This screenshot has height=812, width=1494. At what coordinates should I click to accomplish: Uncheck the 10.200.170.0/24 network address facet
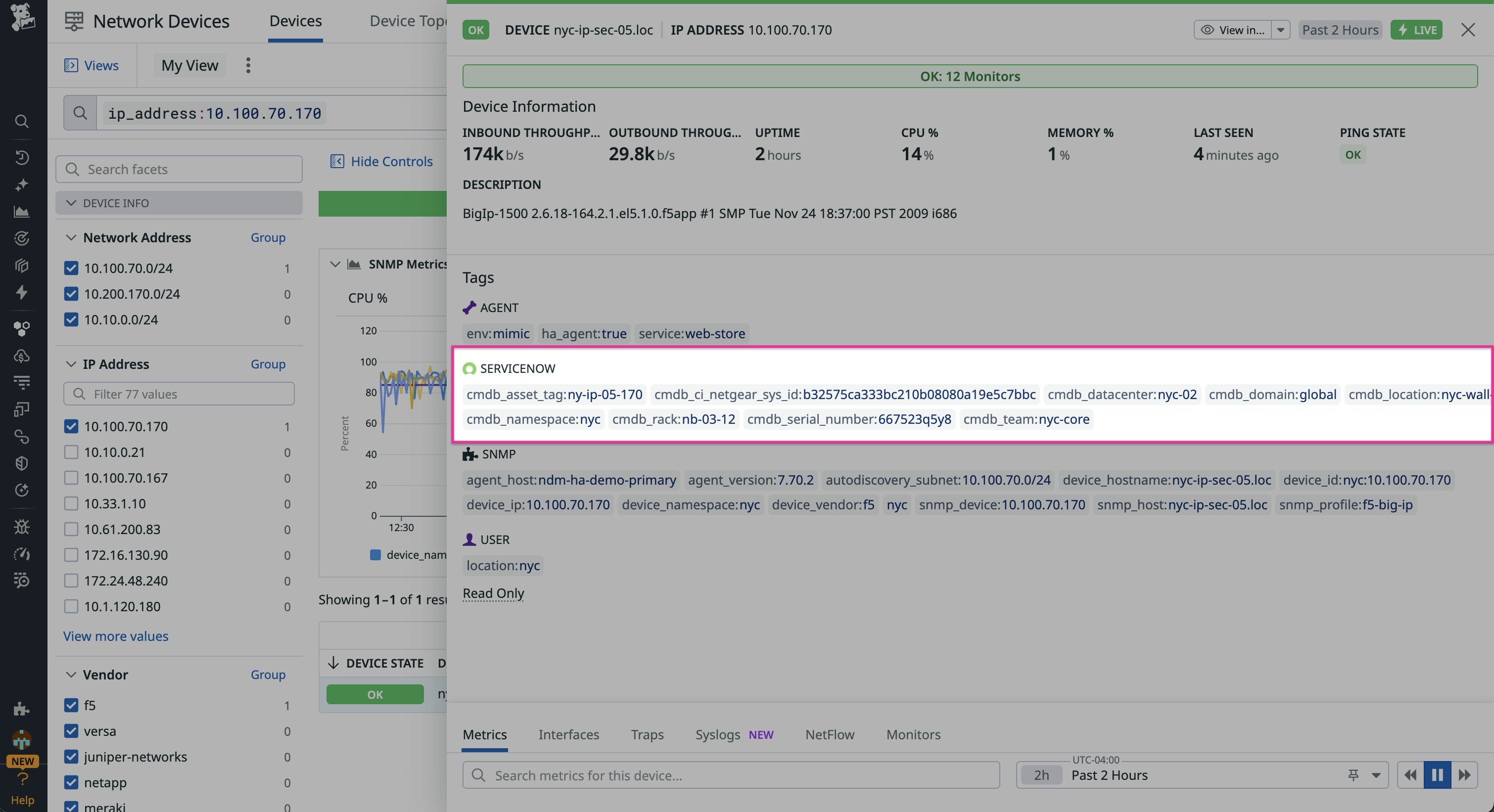[x=71, y=294]
